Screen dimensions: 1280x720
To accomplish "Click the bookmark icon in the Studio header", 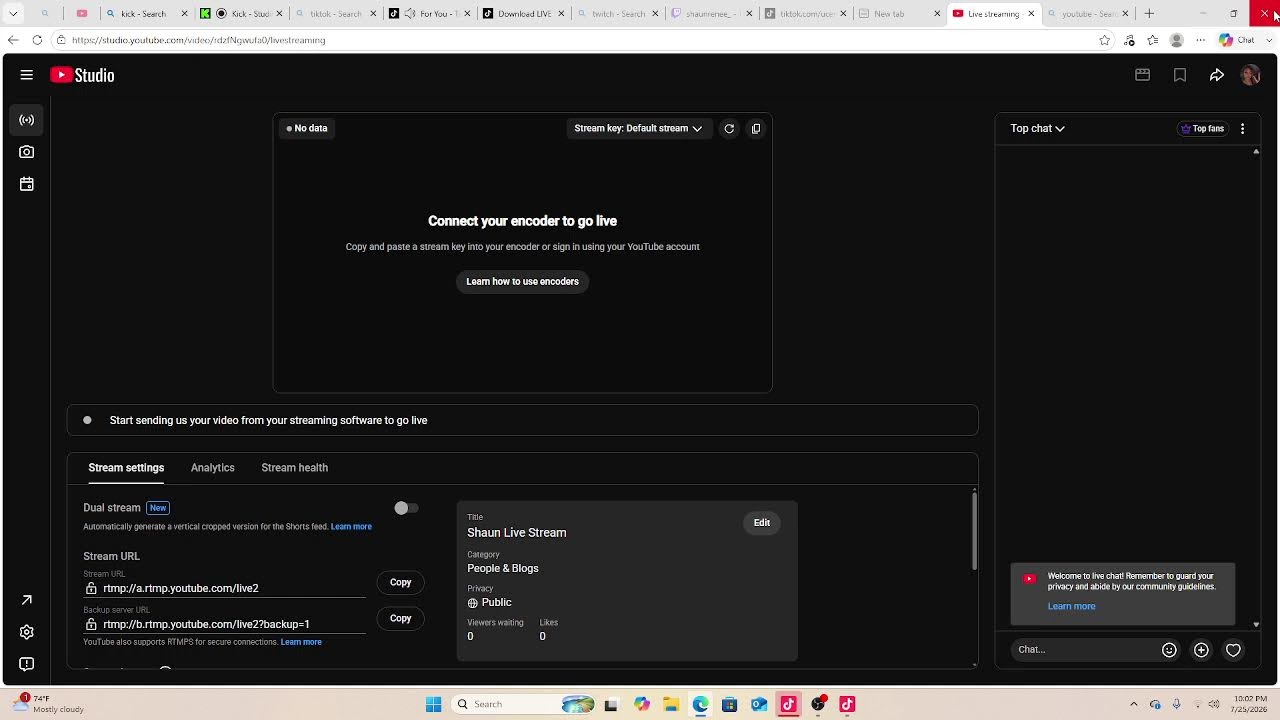I will (x=1180, y=75).
